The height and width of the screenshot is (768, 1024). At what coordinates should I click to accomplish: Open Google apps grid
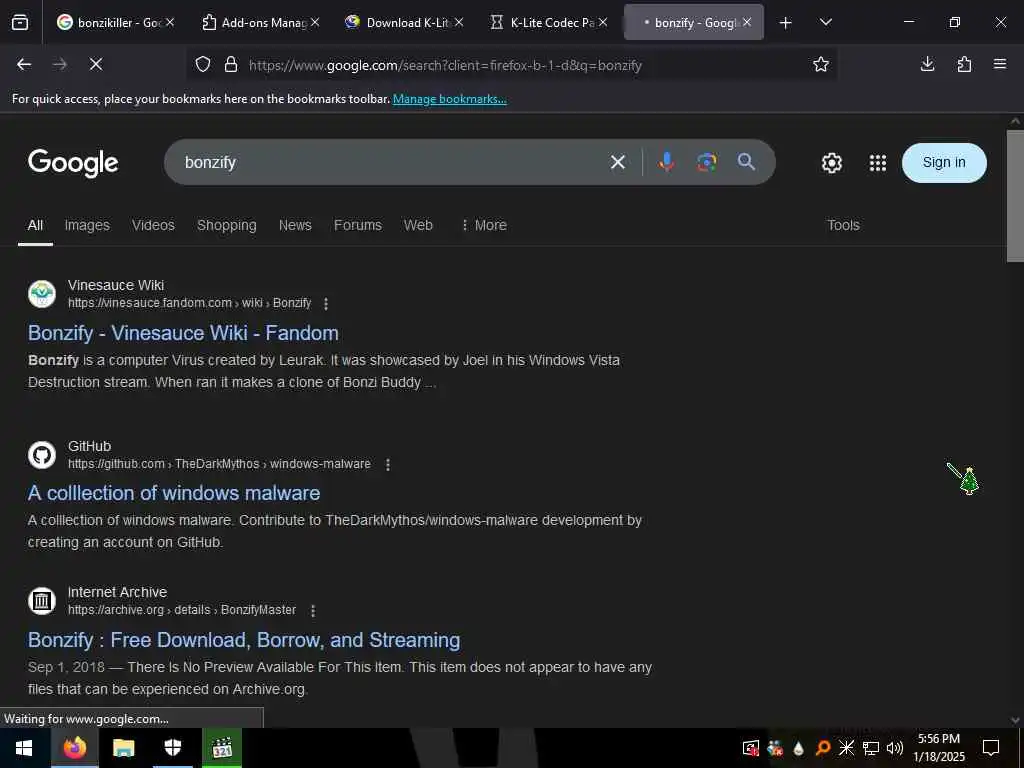tap(878, 163)
